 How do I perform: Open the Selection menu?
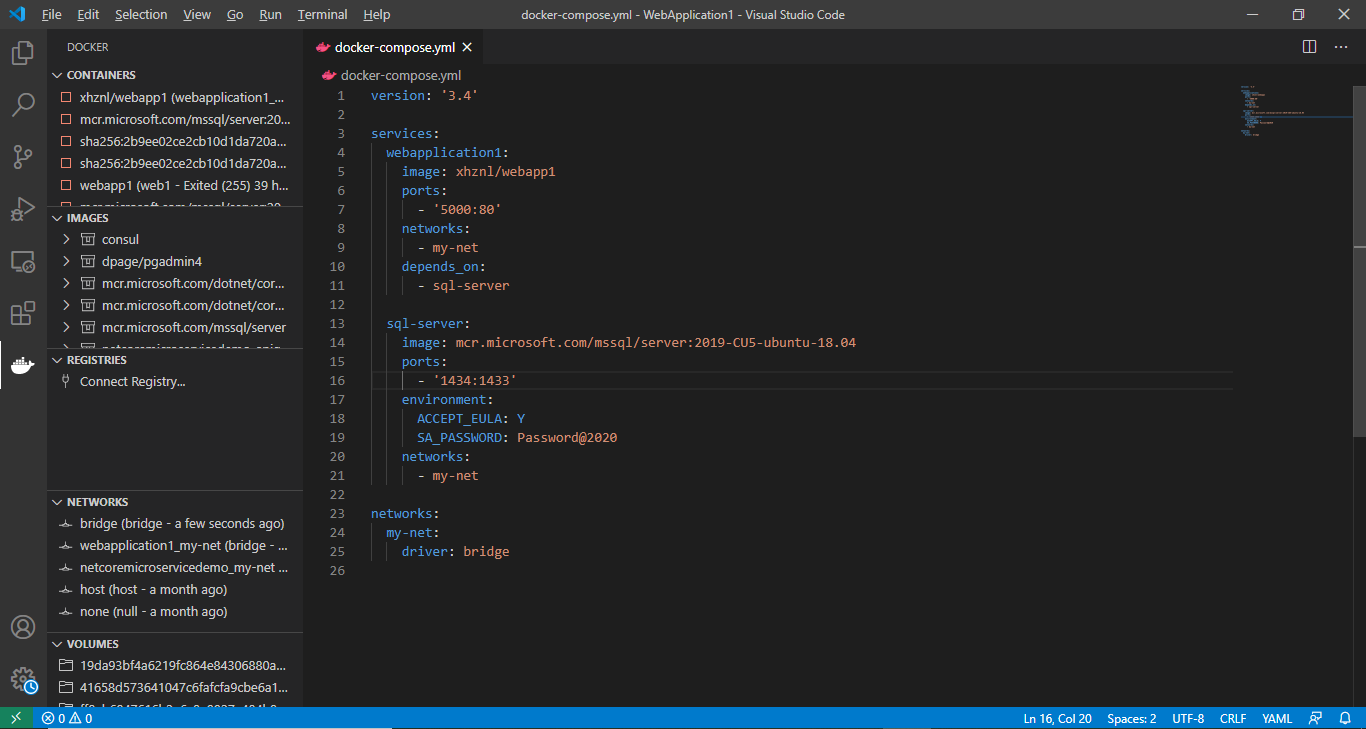coord(141,15)
